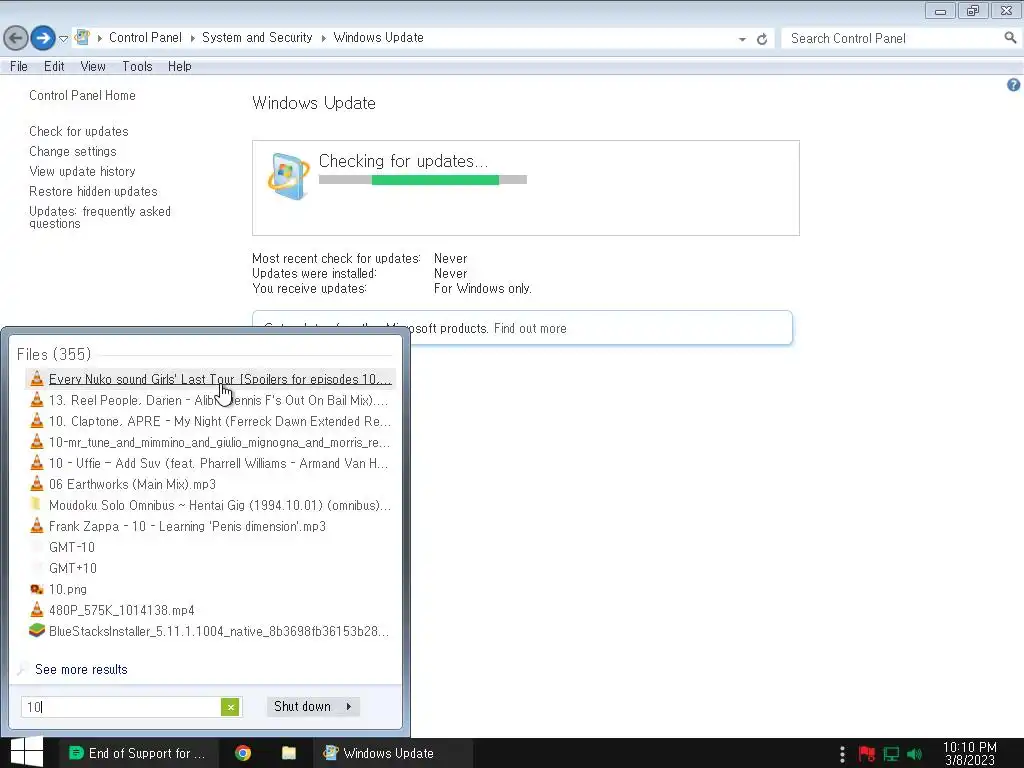Open Moudoku Solo Omnibus folder result
Image resolution: width=1024 pixels, height=768 pixels.
pos(209,505)
